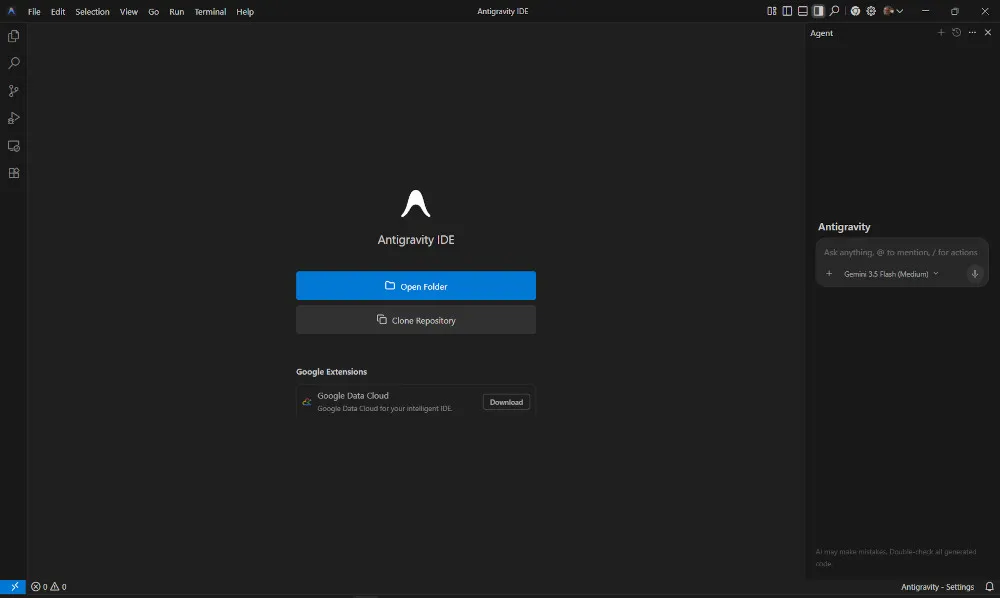This screenshot has height=598, width=1000.
Task: Select the Google Data Cloud extension entry
Action: (416, 402)
